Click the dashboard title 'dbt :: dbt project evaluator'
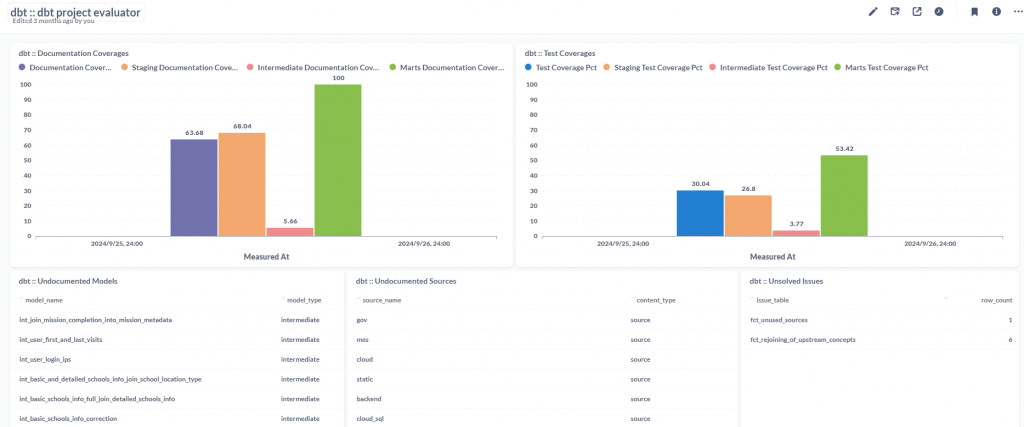Image resolution: width=1024 pixels, height=427 pixels. click(75, 12)
